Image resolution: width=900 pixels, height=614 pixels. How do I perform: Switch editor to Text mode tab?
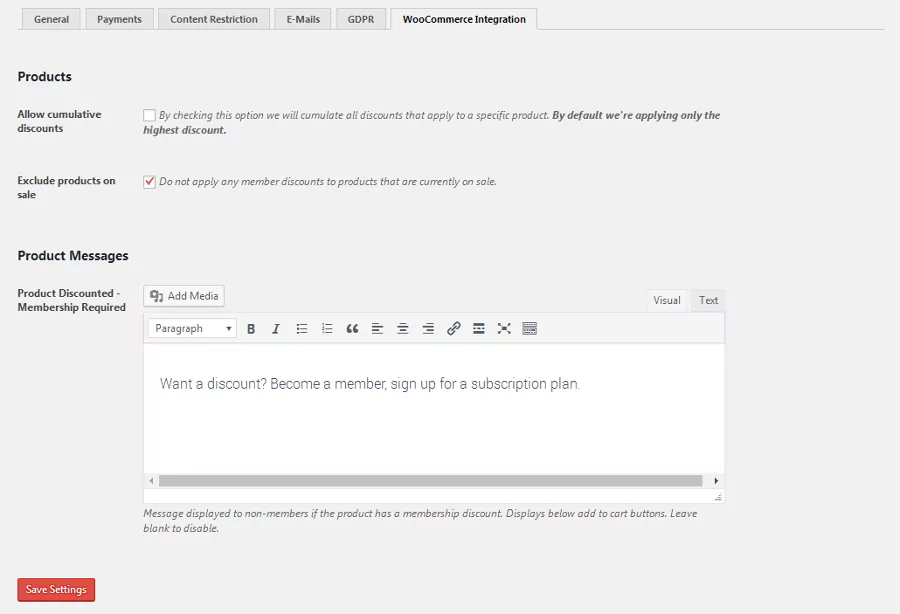click(708, 300)
